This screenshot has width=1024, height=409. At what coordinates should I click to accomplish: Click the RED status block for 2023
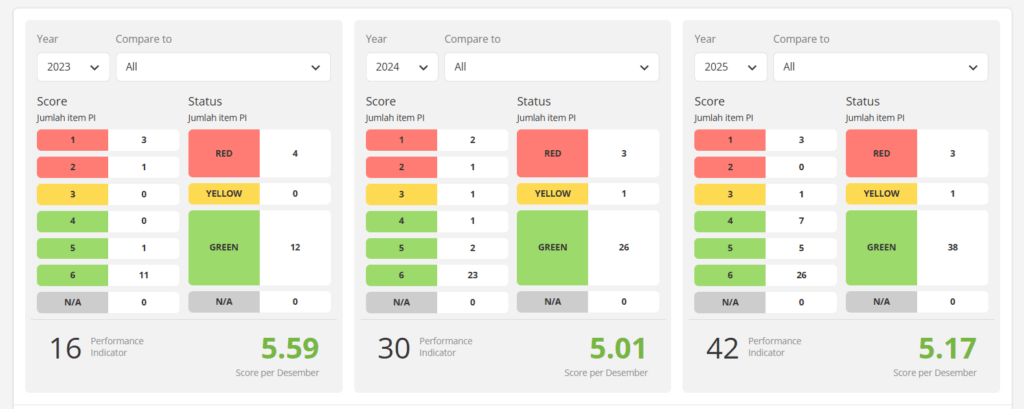(x=224, y=154)
